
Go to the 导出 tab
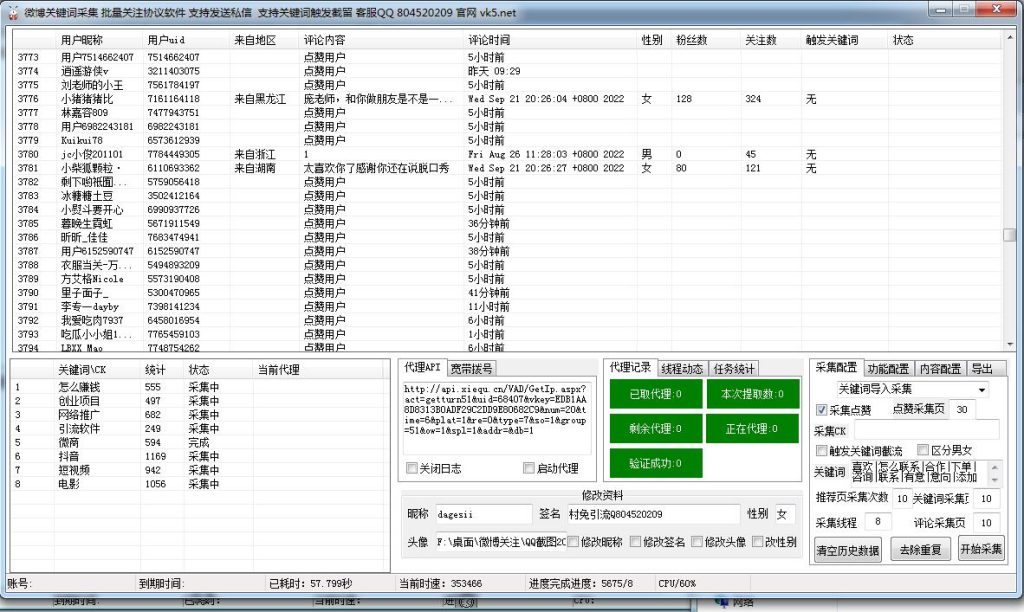pos(982,368)
